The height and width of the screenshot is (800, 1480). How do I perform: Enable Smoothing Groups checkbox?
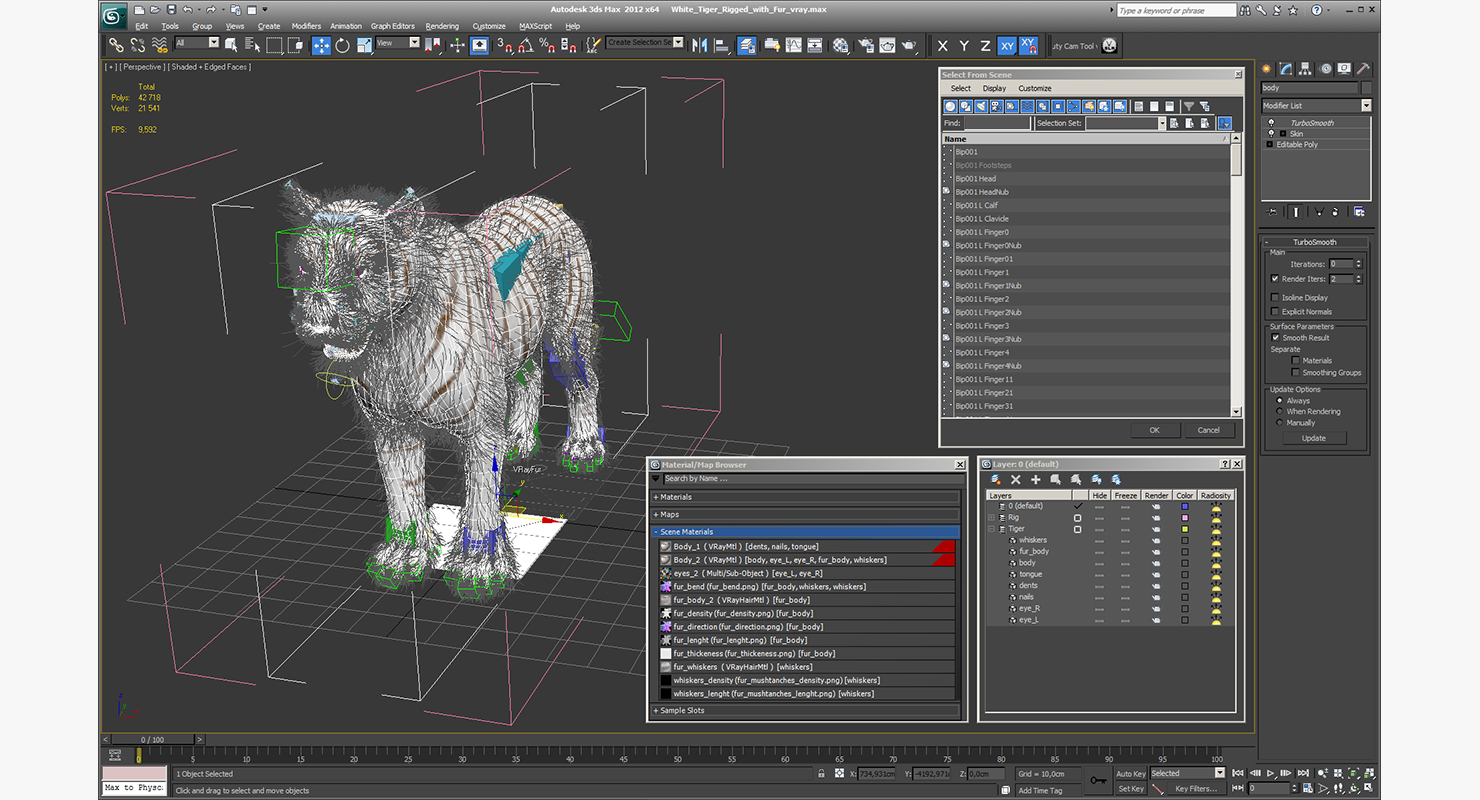point(1296,372)
